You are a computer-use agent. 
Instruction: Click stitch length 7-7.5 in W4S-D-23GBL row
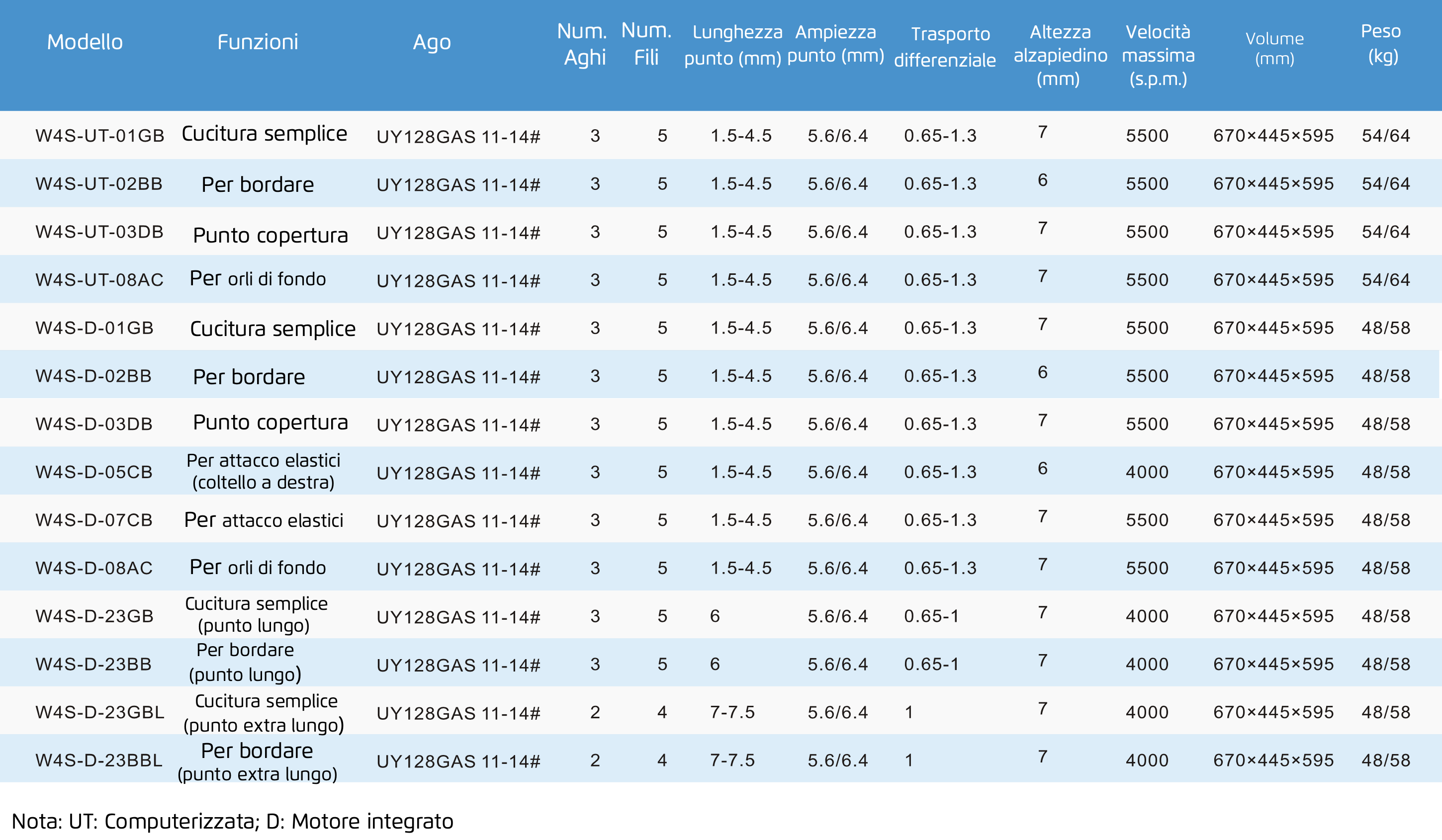click(x=732, y=712)
